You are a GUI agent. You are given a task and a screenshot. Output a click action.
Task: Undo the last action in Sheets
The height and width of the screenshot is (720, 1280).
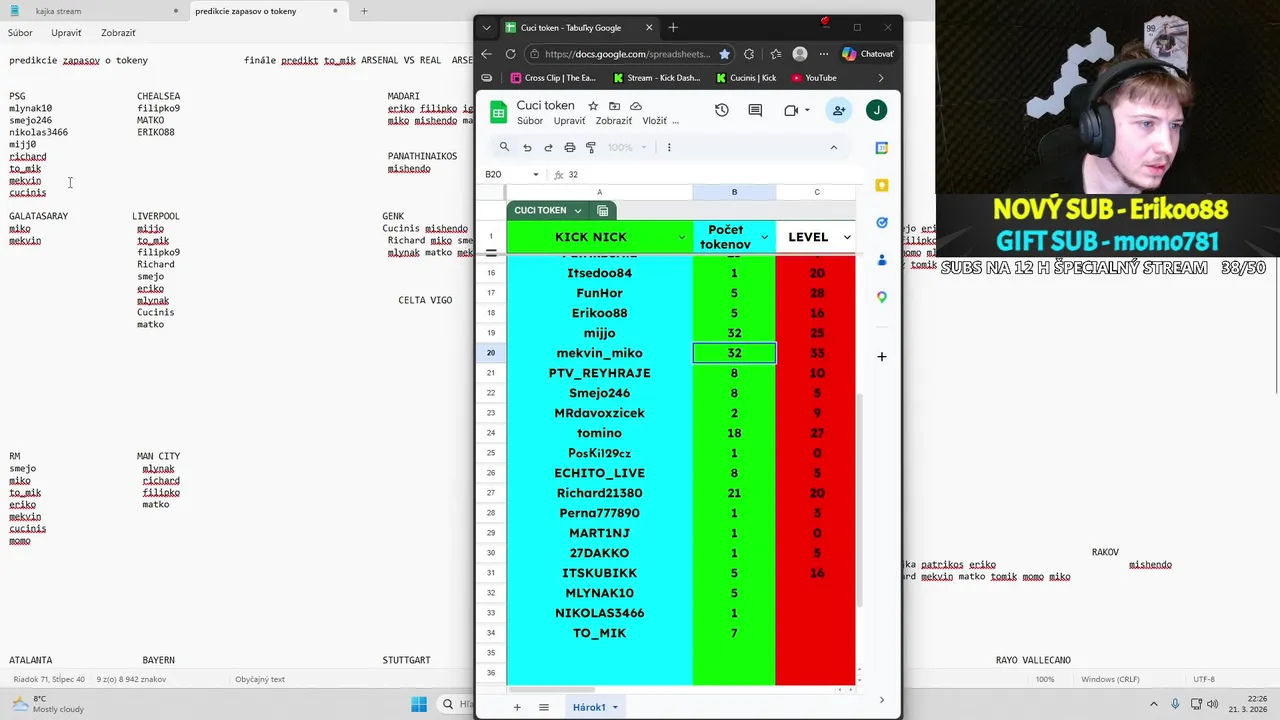click(527, 147)
